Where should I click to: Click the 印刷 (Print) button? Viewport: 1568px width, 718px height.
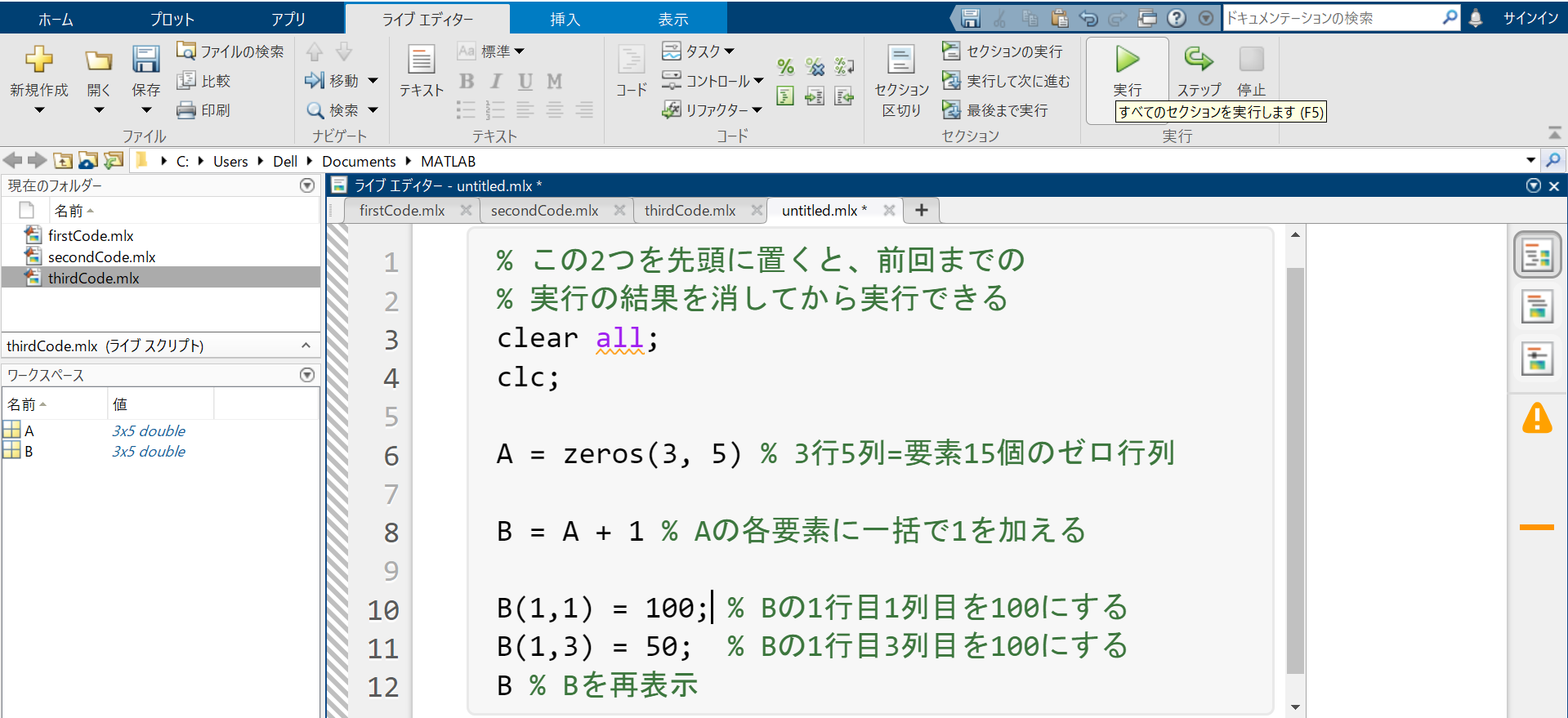coord(204,110)
